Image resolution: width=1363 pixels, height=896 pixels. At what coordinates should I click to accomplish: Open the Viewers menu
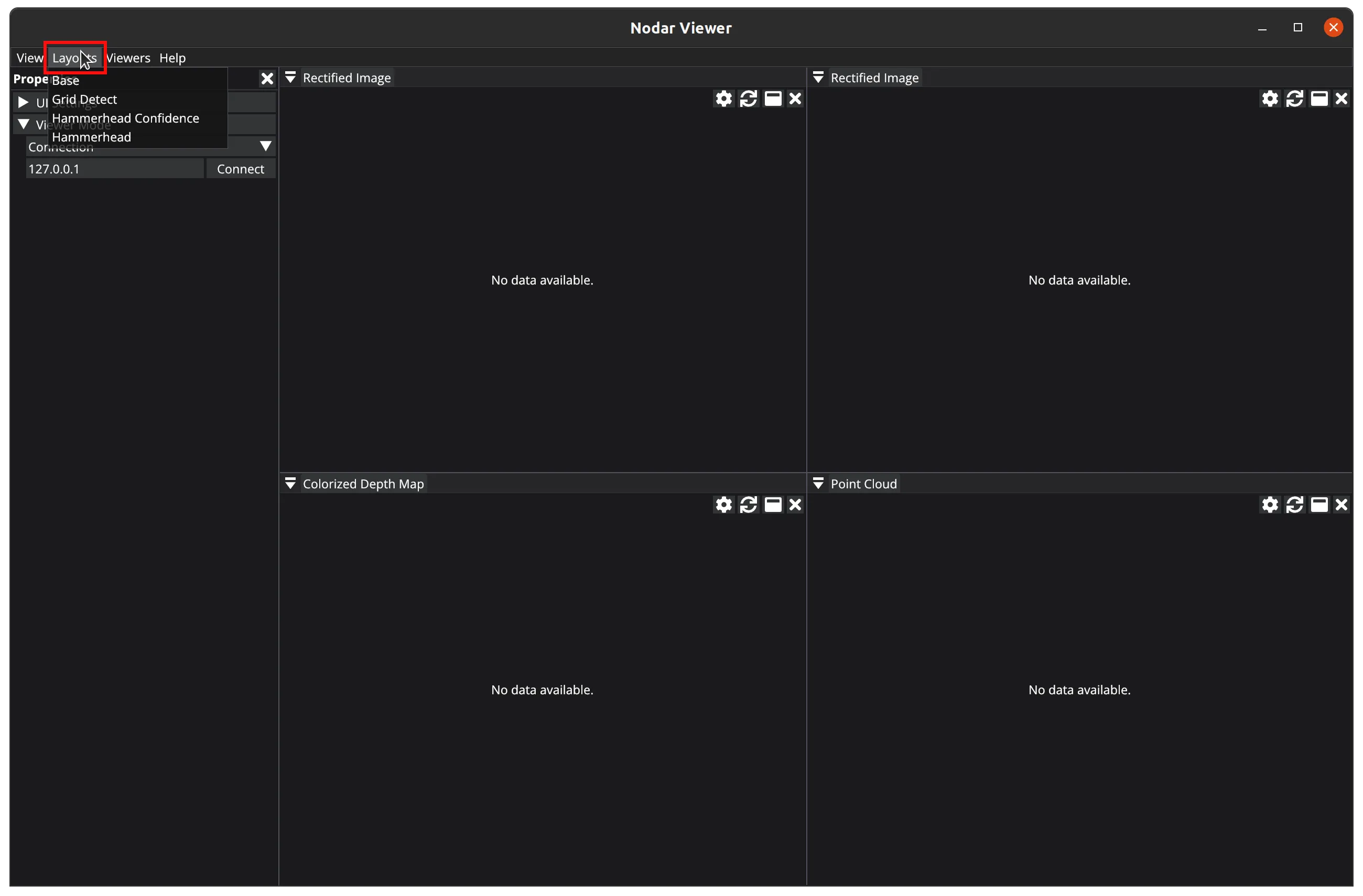pos(128,58)
